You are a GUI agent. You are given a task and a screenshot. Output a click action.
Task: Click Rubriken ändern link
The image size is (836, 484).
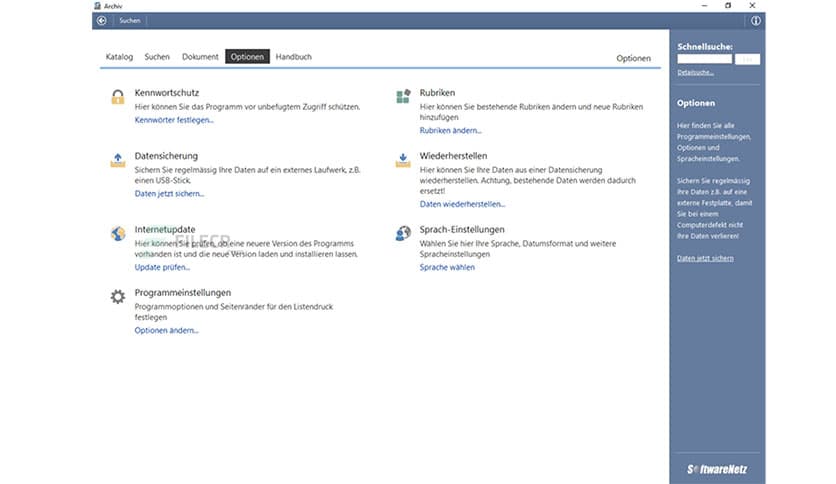point(450,131)
